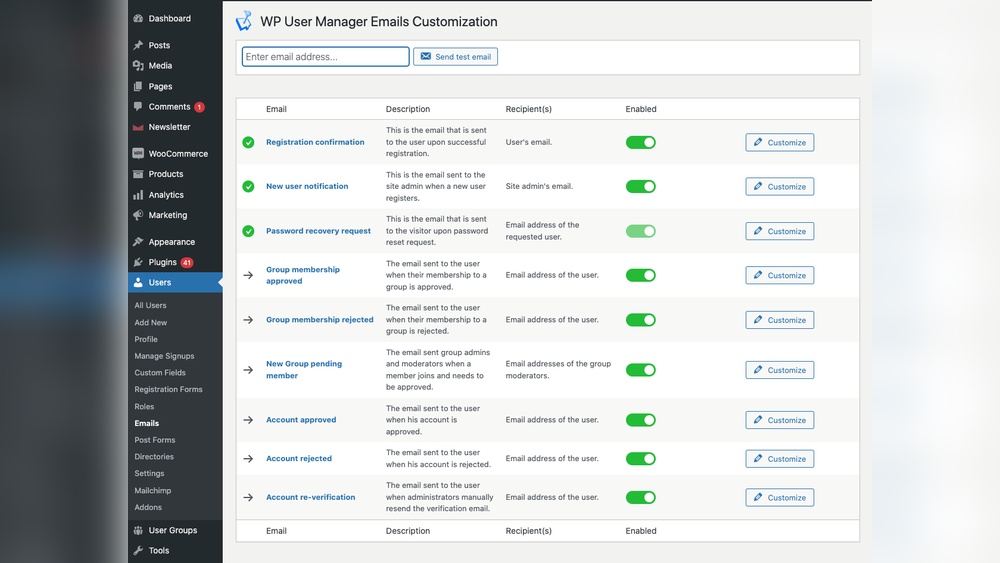The height and width of the screenshot is (563, 1000).
Task: Click the Pages icon in sidebar
Action: tap(138, 86)
